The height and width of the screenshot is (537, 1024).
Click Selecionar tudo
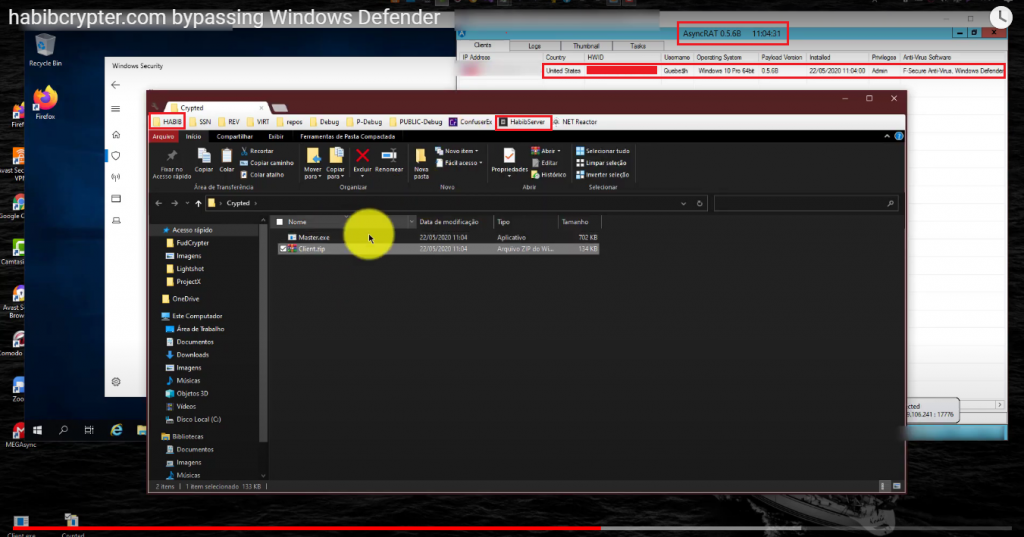[602, 151]
